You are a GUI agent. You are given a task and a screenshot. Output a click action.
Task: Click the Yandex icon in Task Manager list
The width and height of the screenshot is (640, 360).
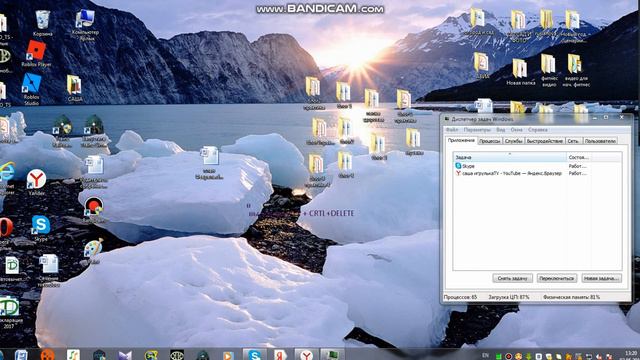[x=458, y=173]
